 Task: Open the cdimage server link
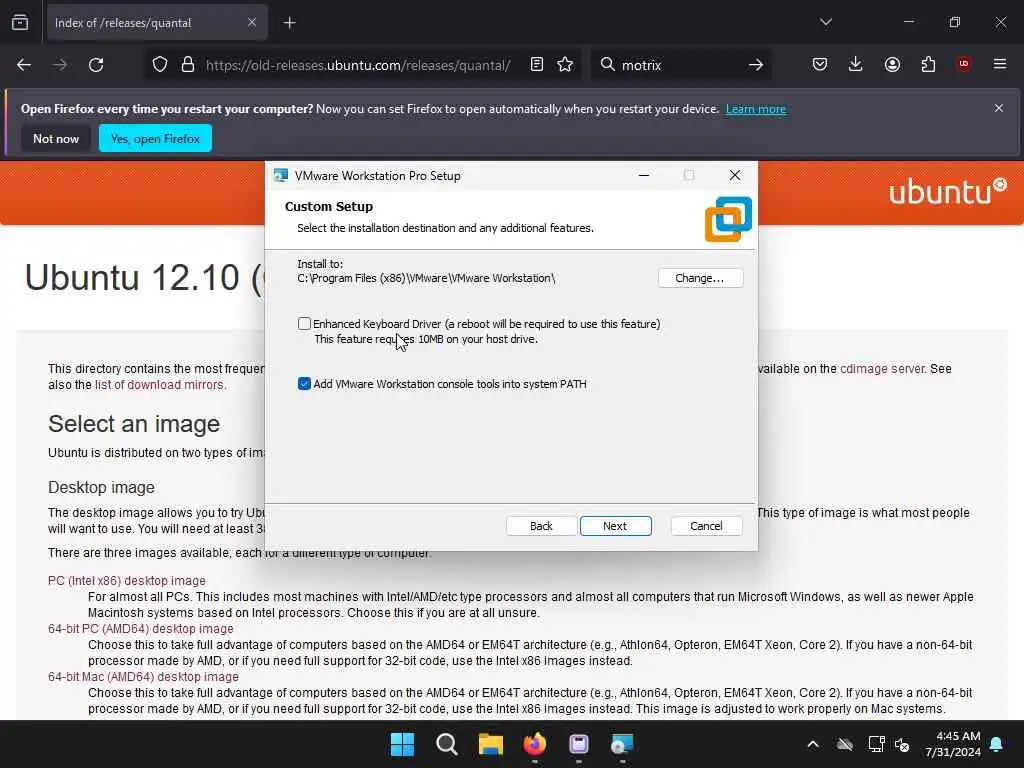[x=882, y=368]
